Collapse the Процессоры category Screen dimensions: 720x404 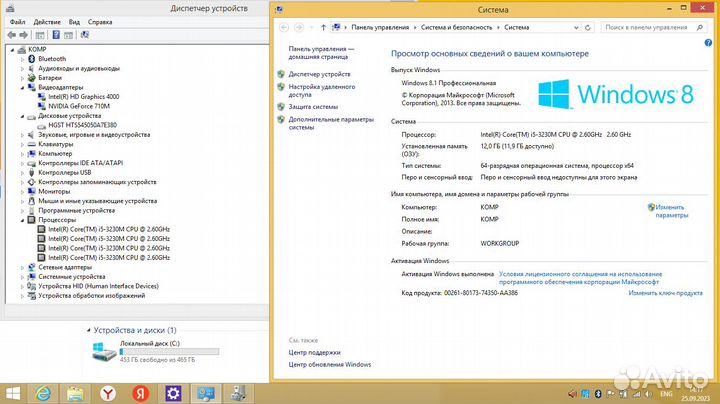22,220
